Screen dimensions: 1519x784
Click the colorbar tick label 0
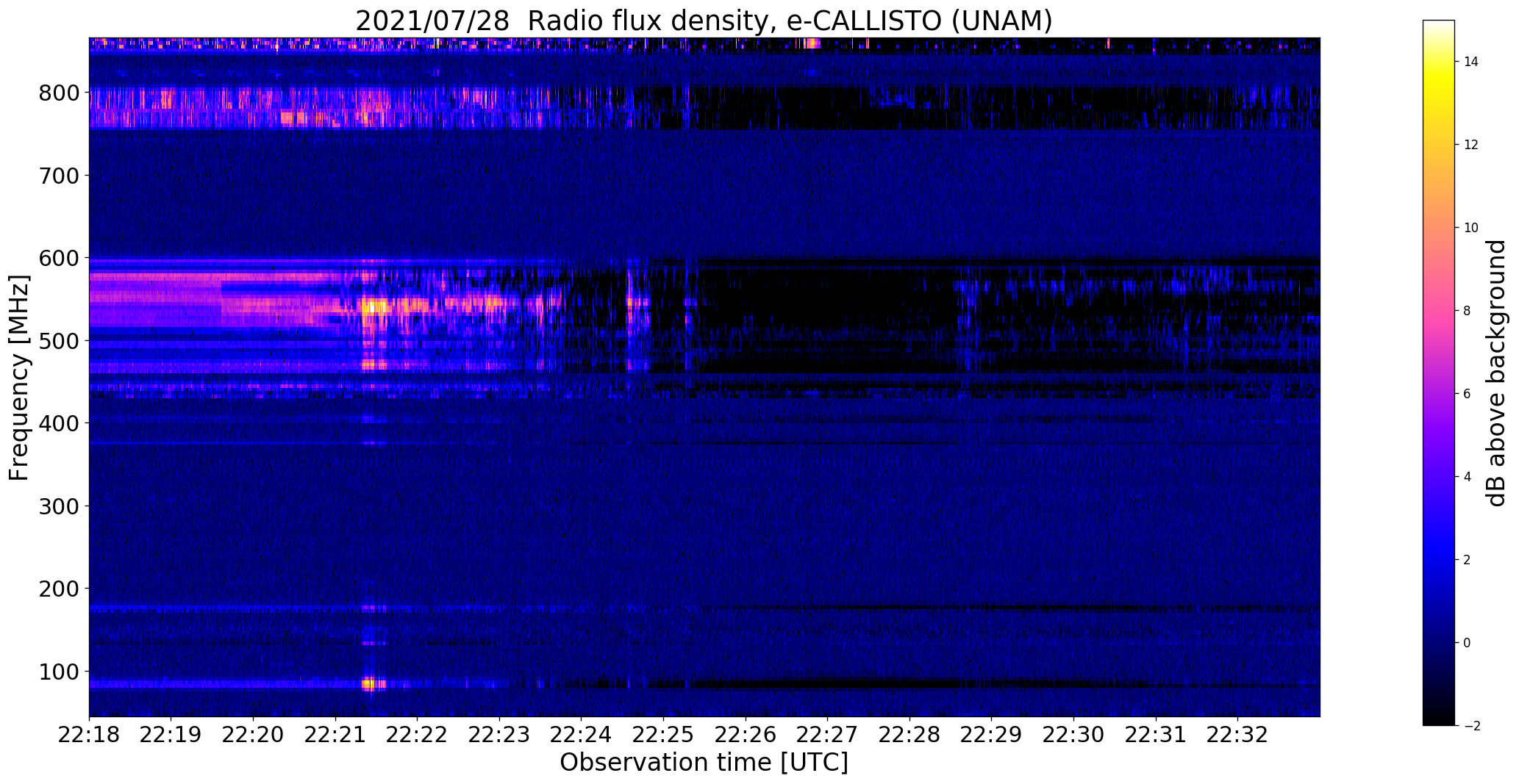(1468, 643)
